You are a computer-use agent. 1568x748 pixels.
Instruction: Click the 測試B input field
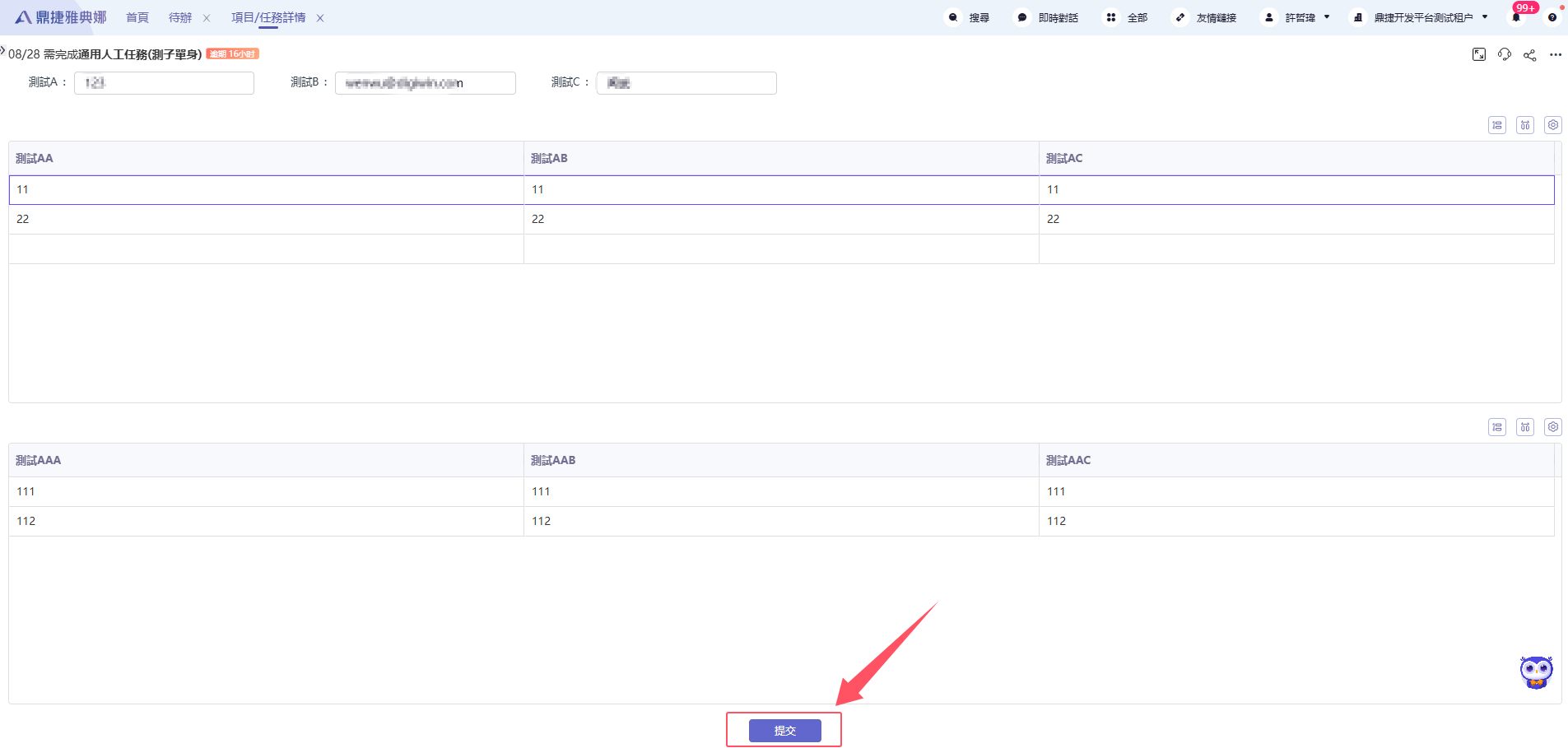tap(426, 83)
